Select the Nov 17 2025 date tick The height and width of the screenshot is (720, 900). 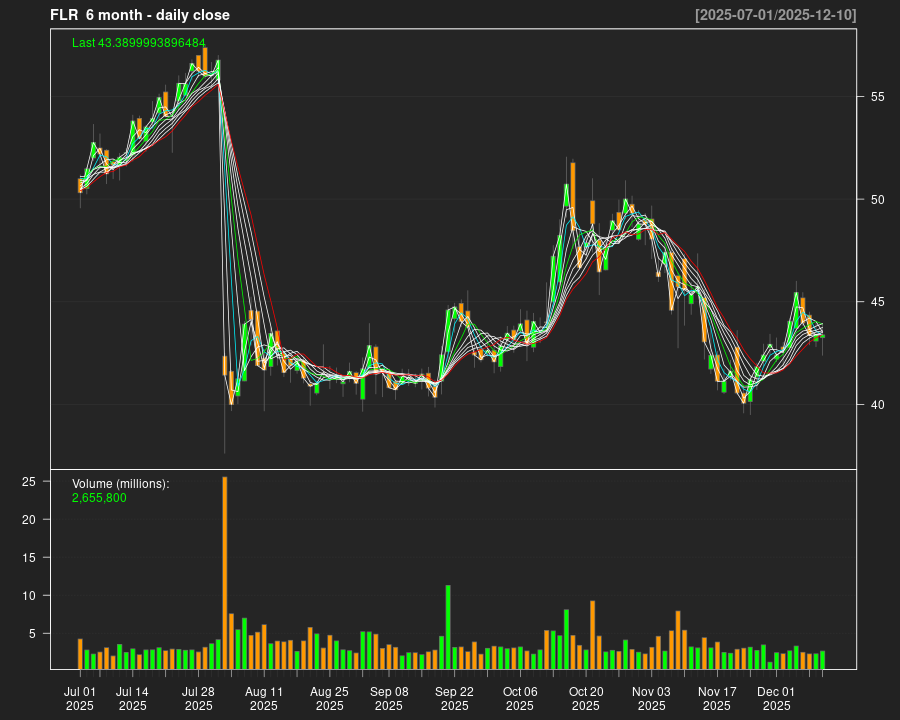[717, 698]
